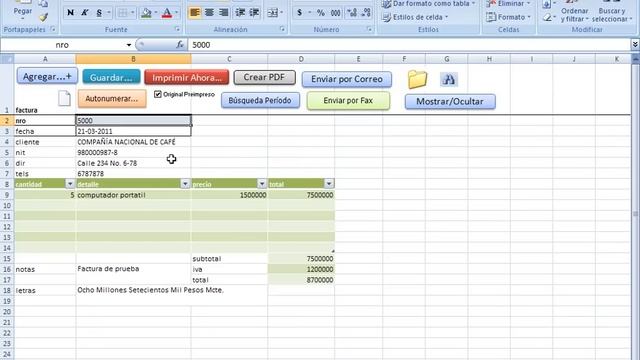Click the Select All corner box
The height and width of the screenshot is (360, 640).
pos(7,59)
